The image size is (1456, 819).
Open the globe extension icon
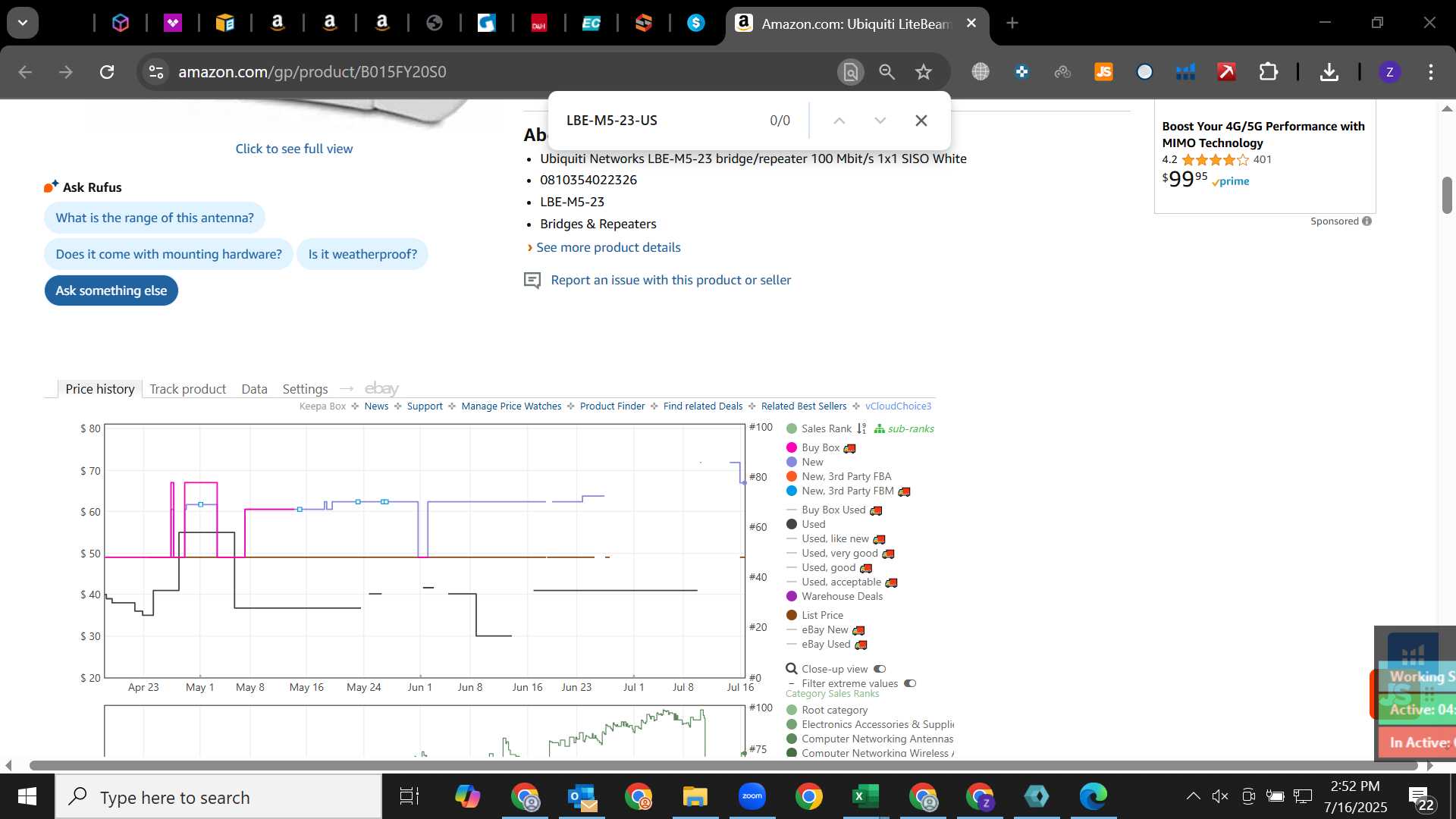tap(981, 72)
